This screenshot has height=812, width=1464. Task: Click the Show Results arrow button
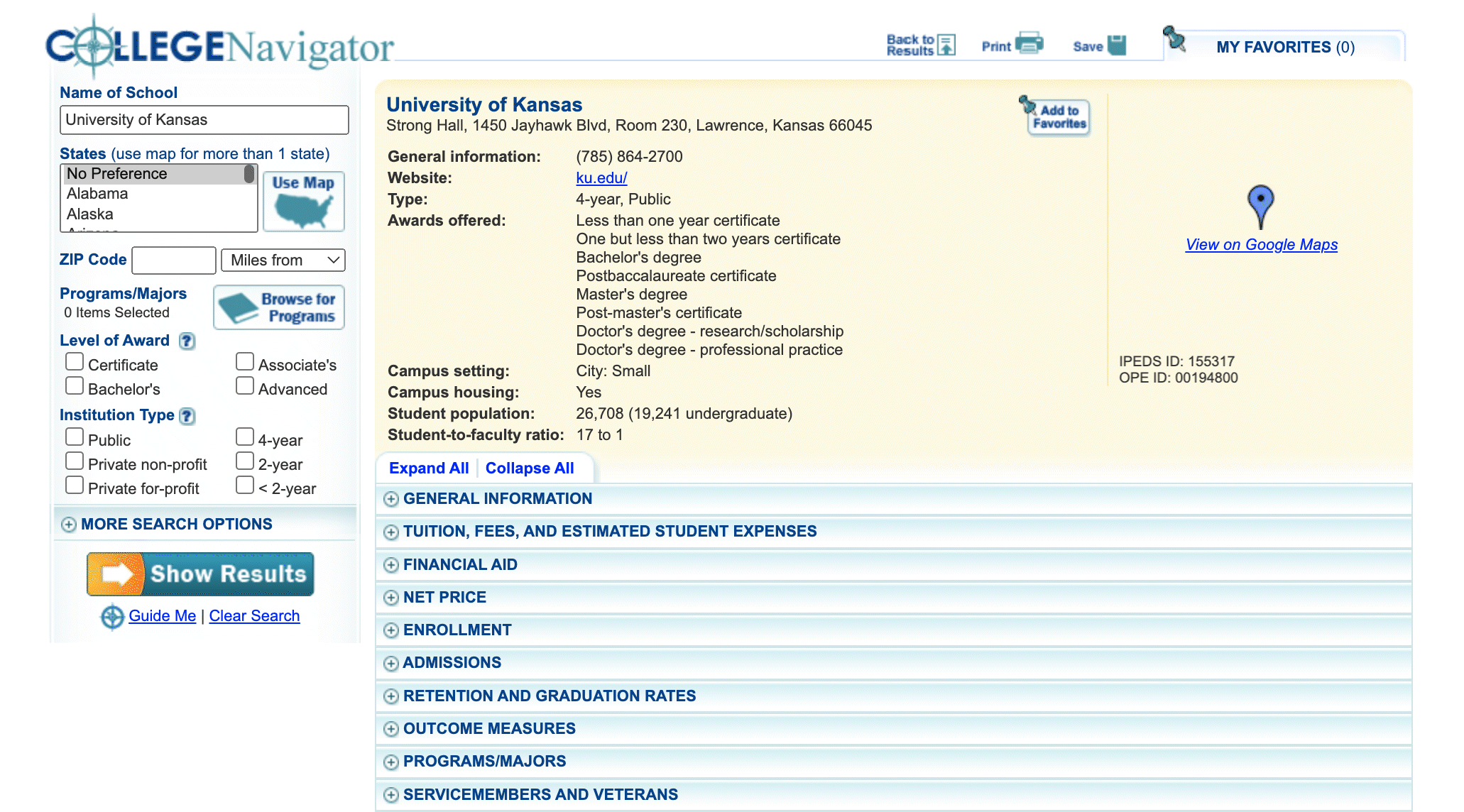tap(200, 574)
